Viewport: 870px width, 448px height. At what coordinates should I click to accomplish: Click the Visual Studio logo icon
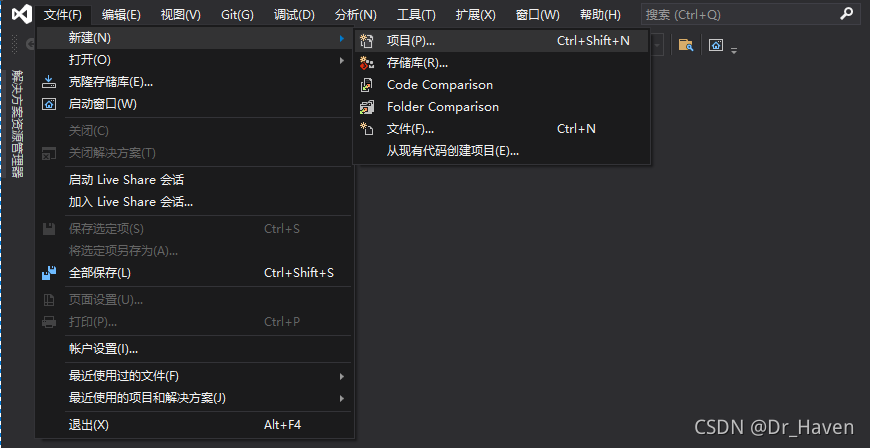point(22,14)
